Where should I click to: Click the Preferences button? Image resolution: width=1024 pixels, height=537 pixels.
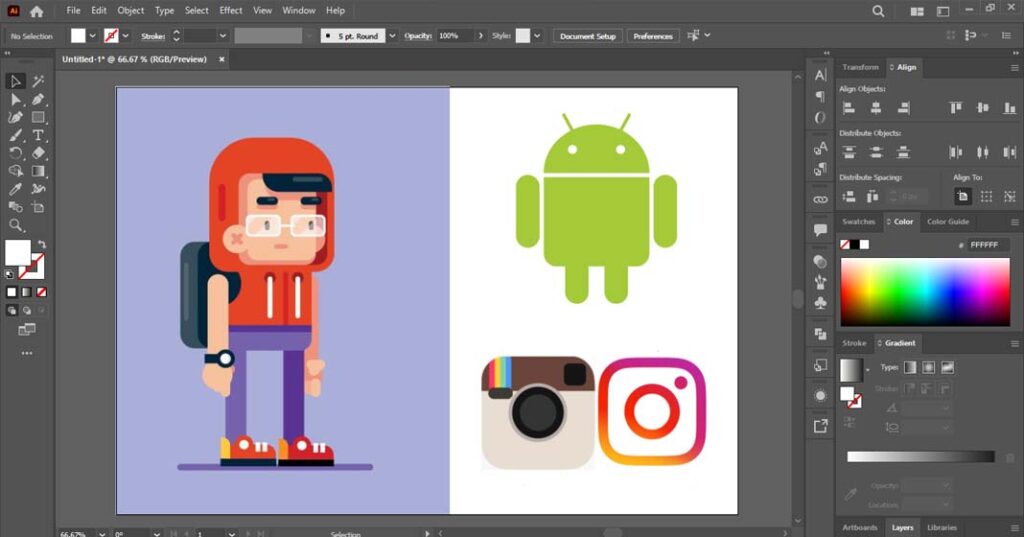point(652,36)
